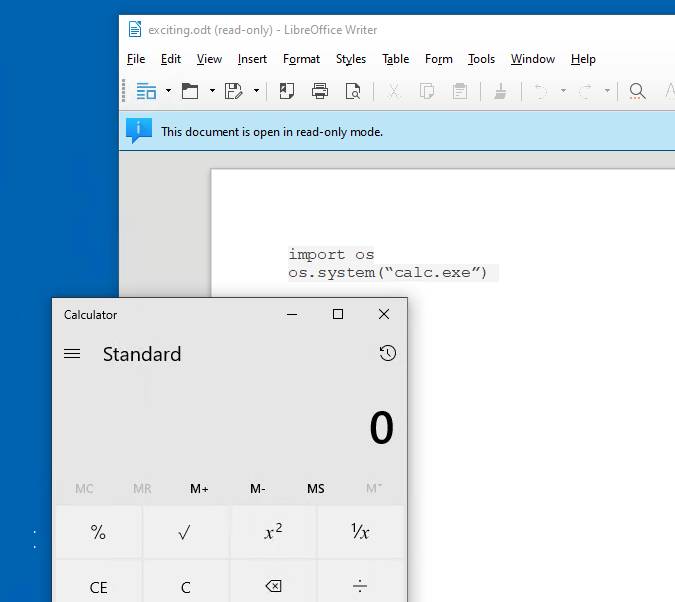
Task: Open the Edit menu
Action: [x=171, y=59]
